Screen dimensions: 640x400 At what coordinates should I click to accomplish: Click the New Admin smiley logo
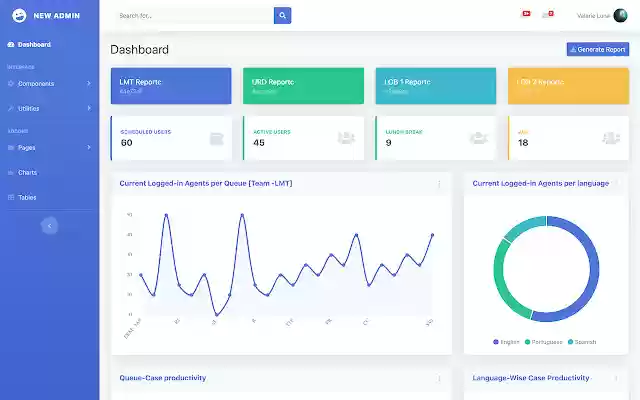[19, 16]
